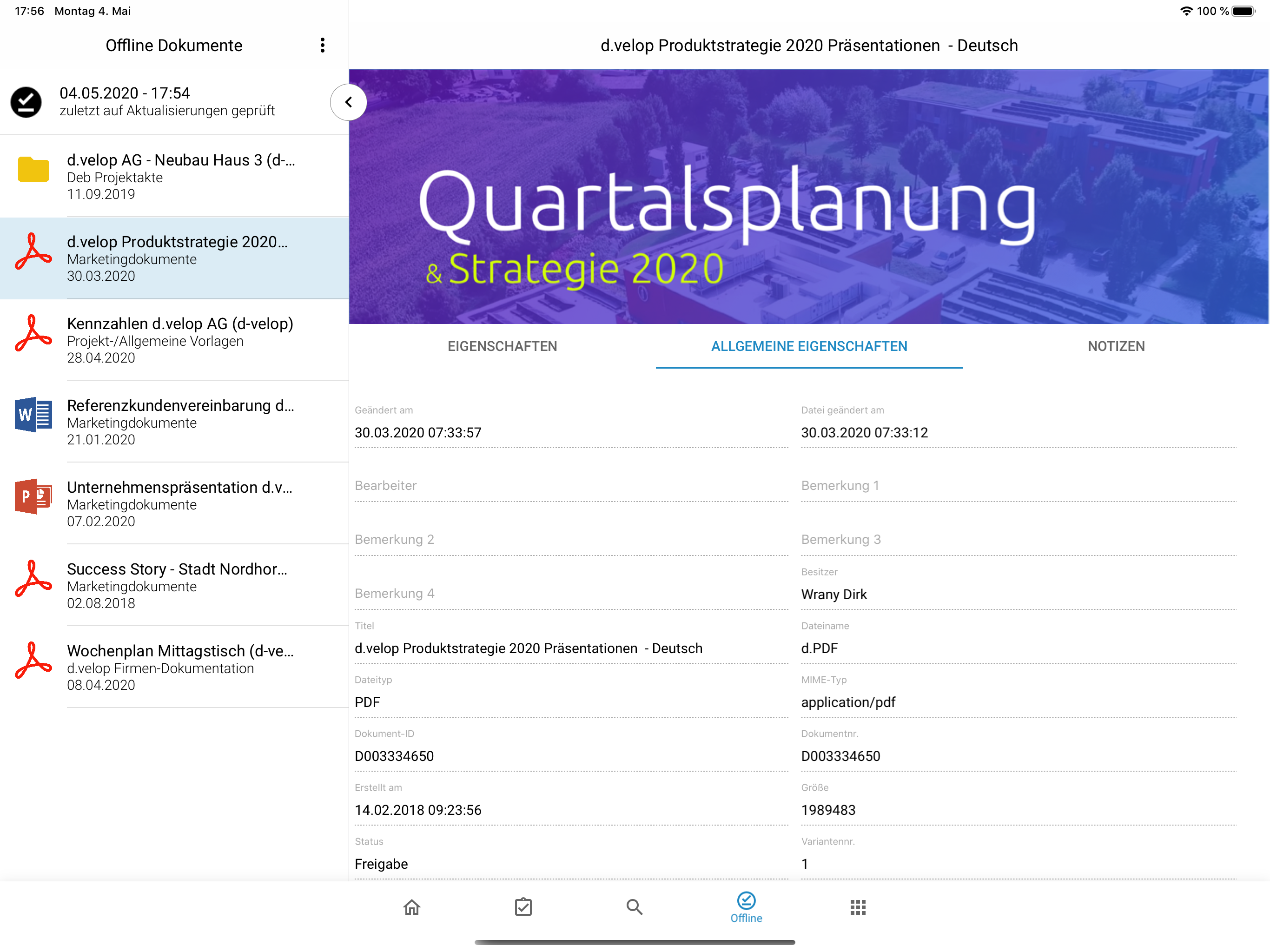This screenshot has width=1270, height=952.
Task: Open the three-dot options menu
Action: [323, 46]
